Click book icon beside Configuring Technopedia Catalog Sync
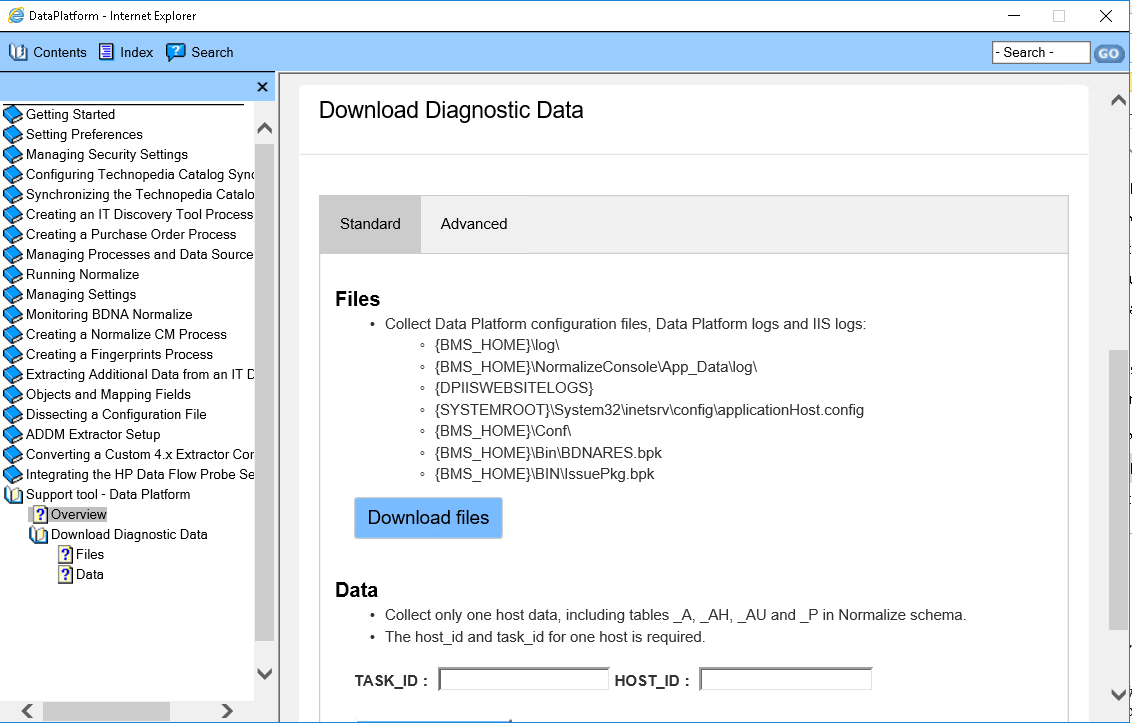 coord(13,174)
